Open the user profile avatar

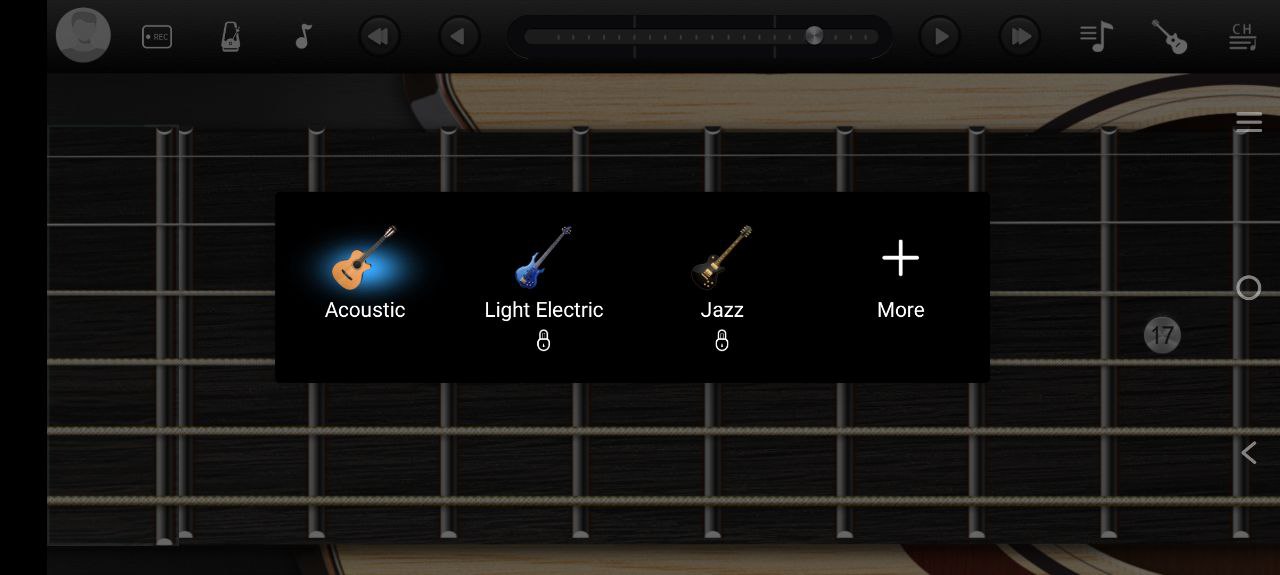click(83, 35)
